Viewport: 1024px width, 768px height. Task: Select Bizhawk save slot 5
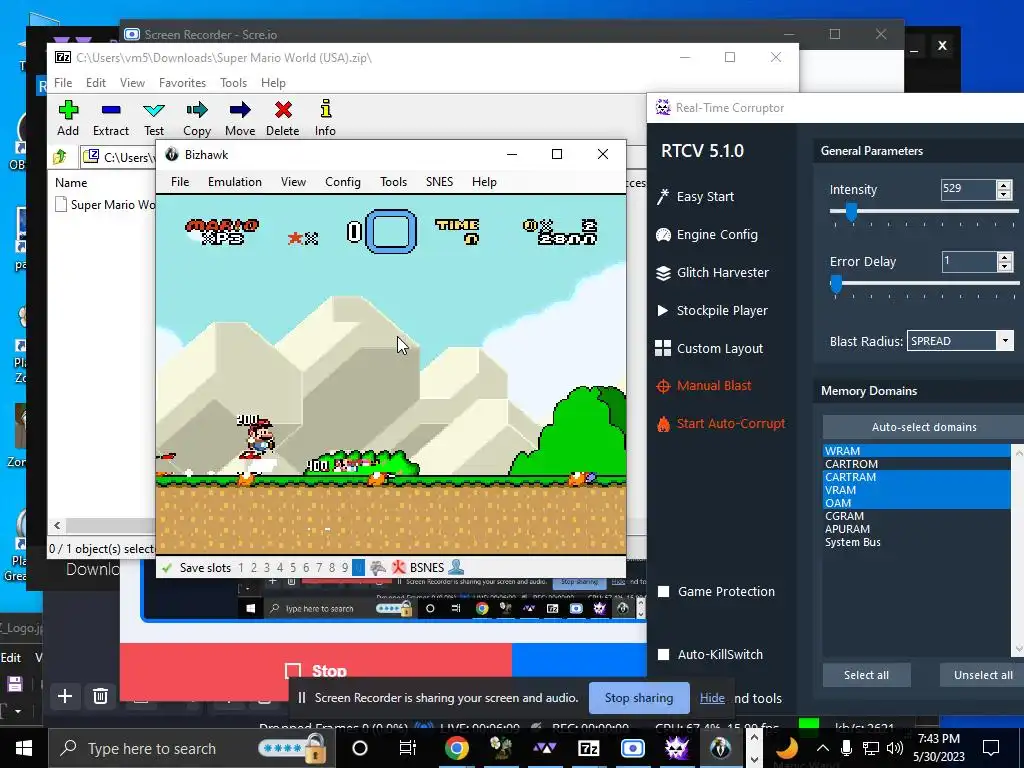[x=293, y=568]
